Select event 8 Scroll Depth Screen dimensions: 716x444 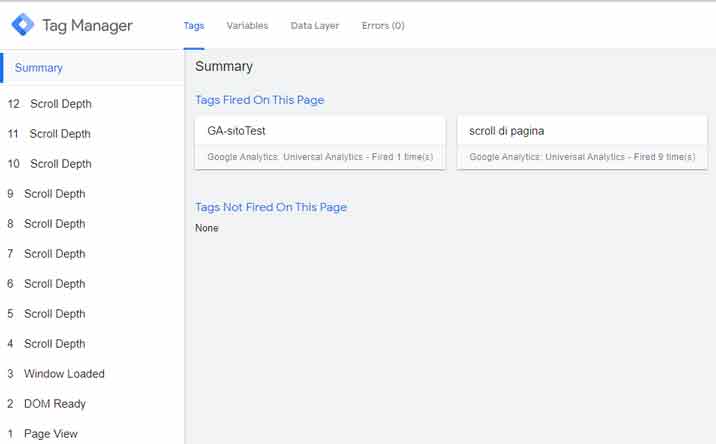[92, 224]
